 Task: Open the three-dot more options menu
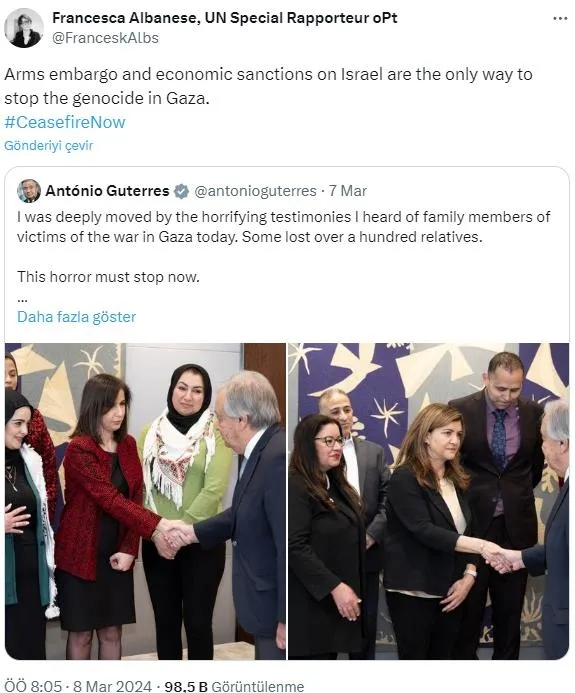tap(560, 19)
